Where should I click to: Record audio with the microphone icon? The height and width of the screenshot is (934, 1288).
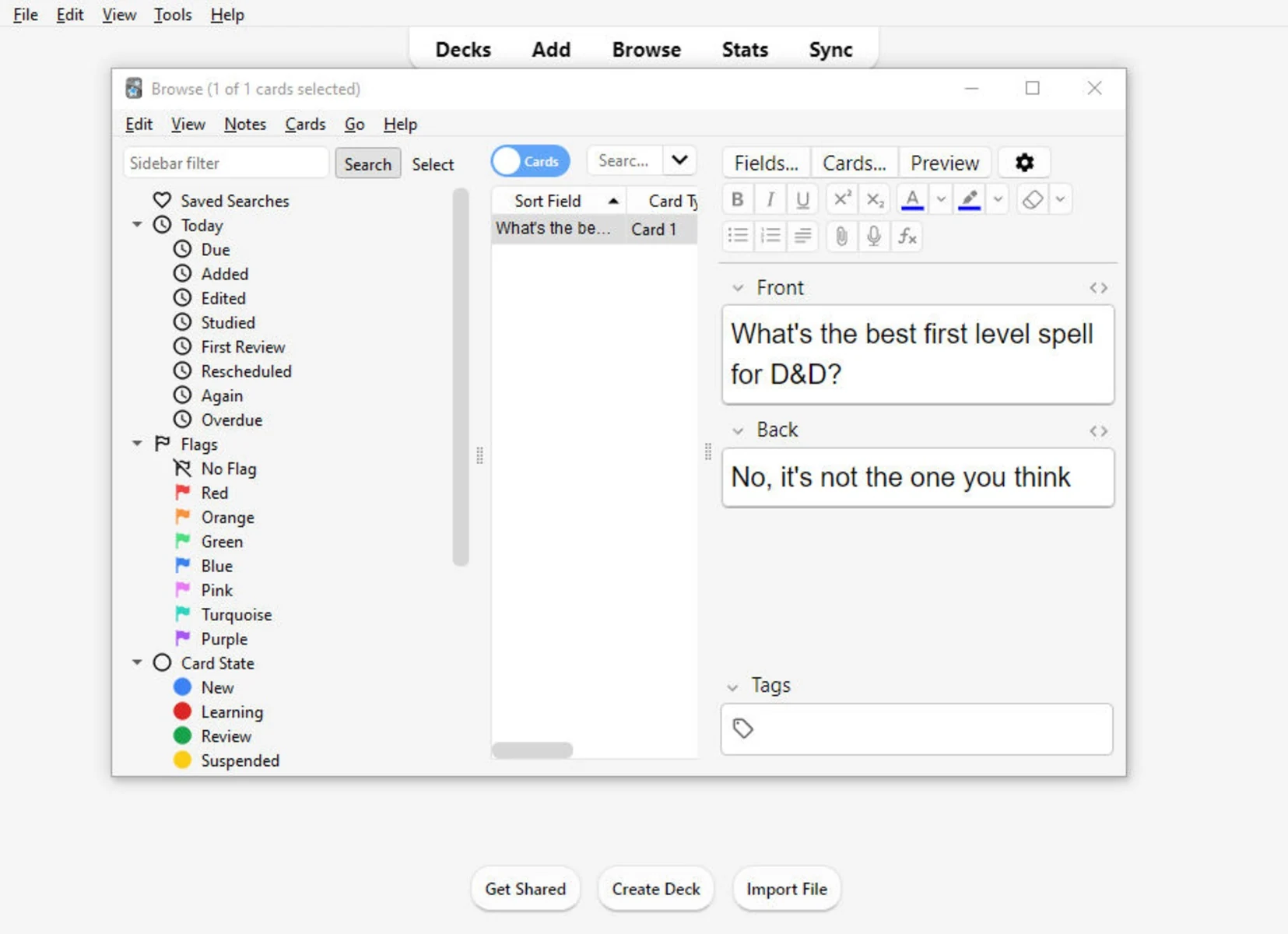pos(874,236)
